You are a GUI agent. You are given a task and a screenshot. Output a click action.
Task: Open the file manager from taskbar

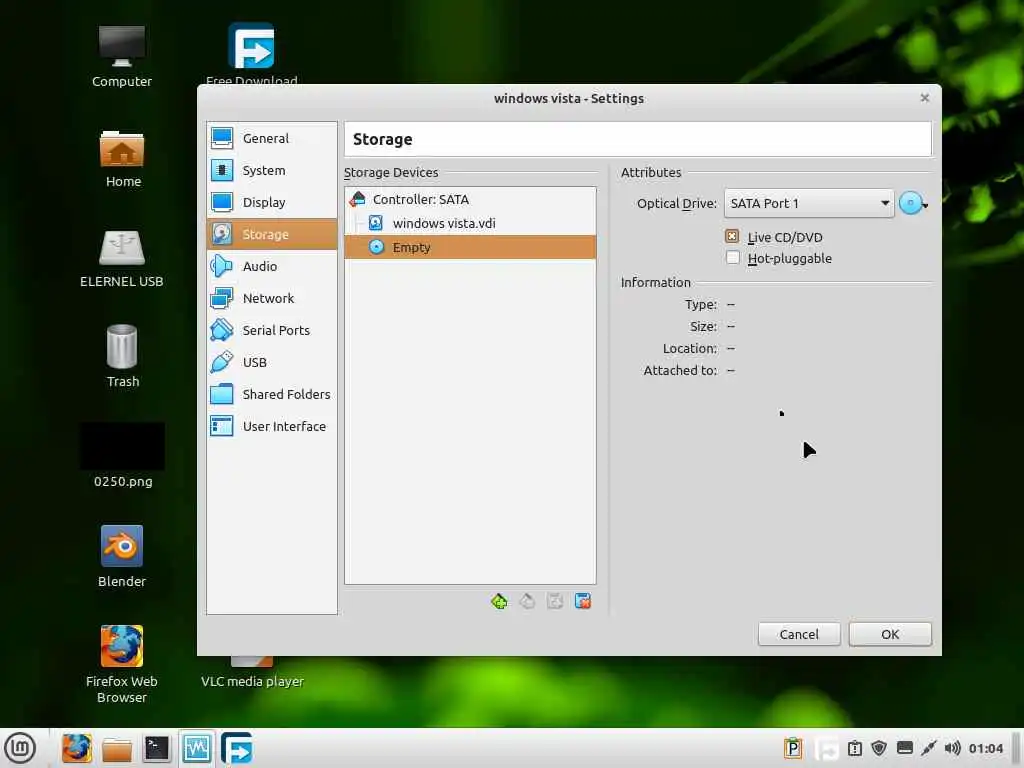(x=117, y=748)
